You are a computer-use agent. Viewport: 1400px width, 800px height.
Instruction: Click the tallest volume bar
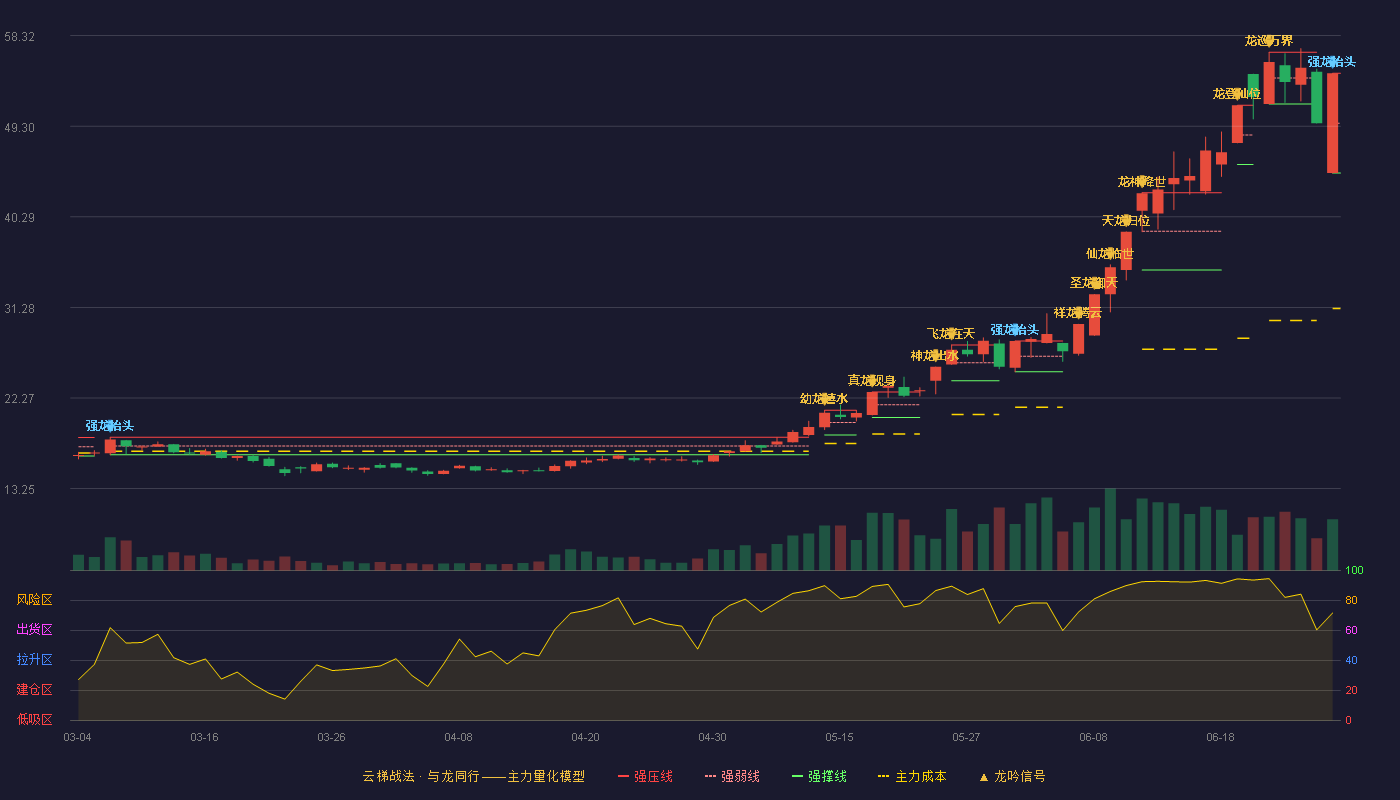tap(1110, 529)
